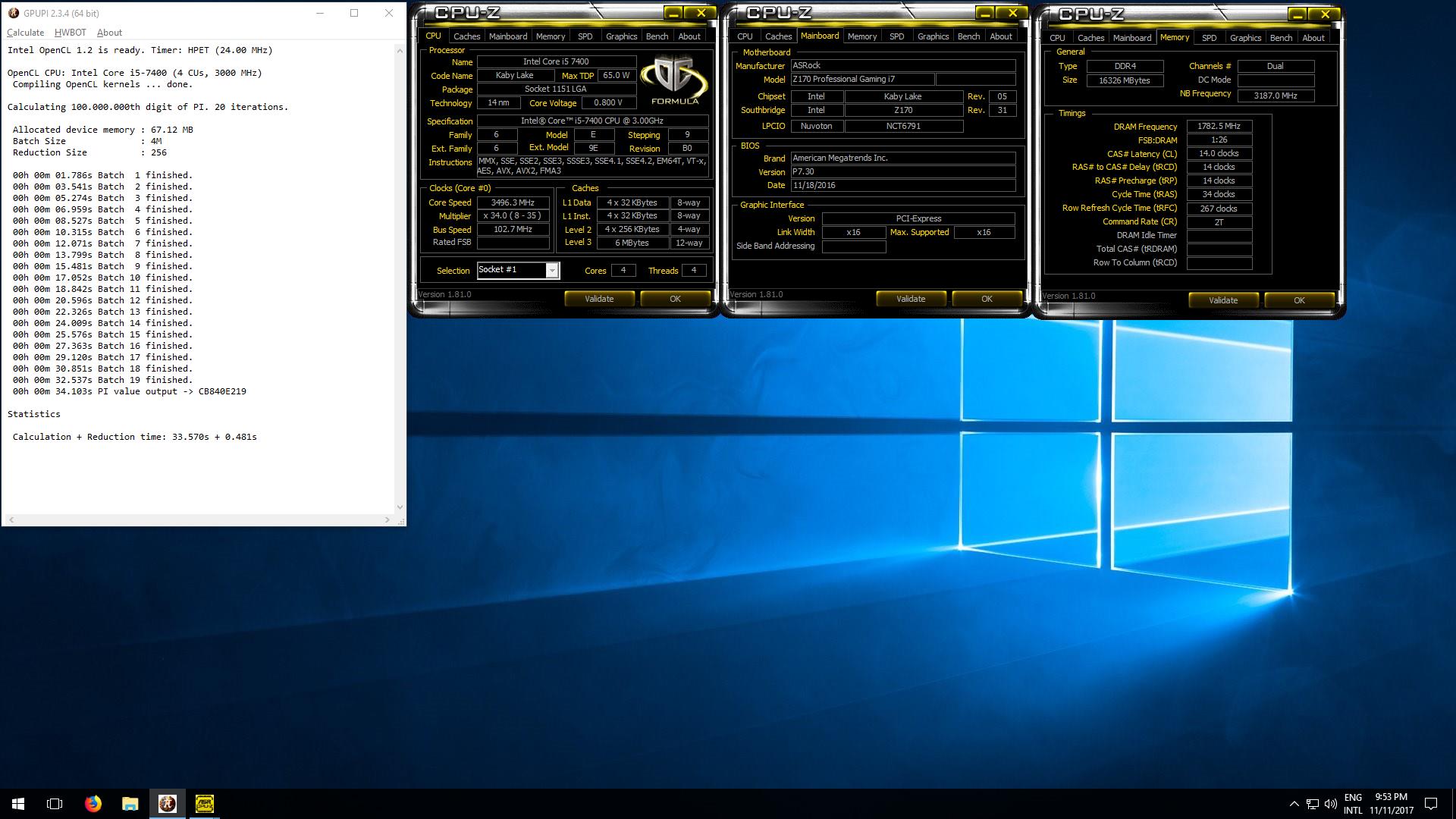This screenshot has height=819, width=1456.
Task: Click Validate in the Mainboard window
Action: (911, 299)
